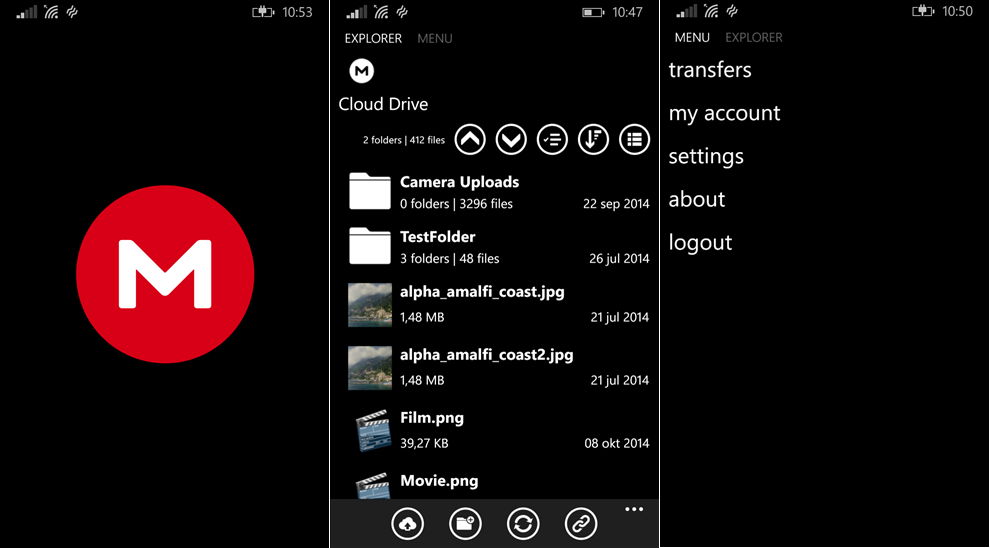Select the Film.png file name

(x=432, y=418)
